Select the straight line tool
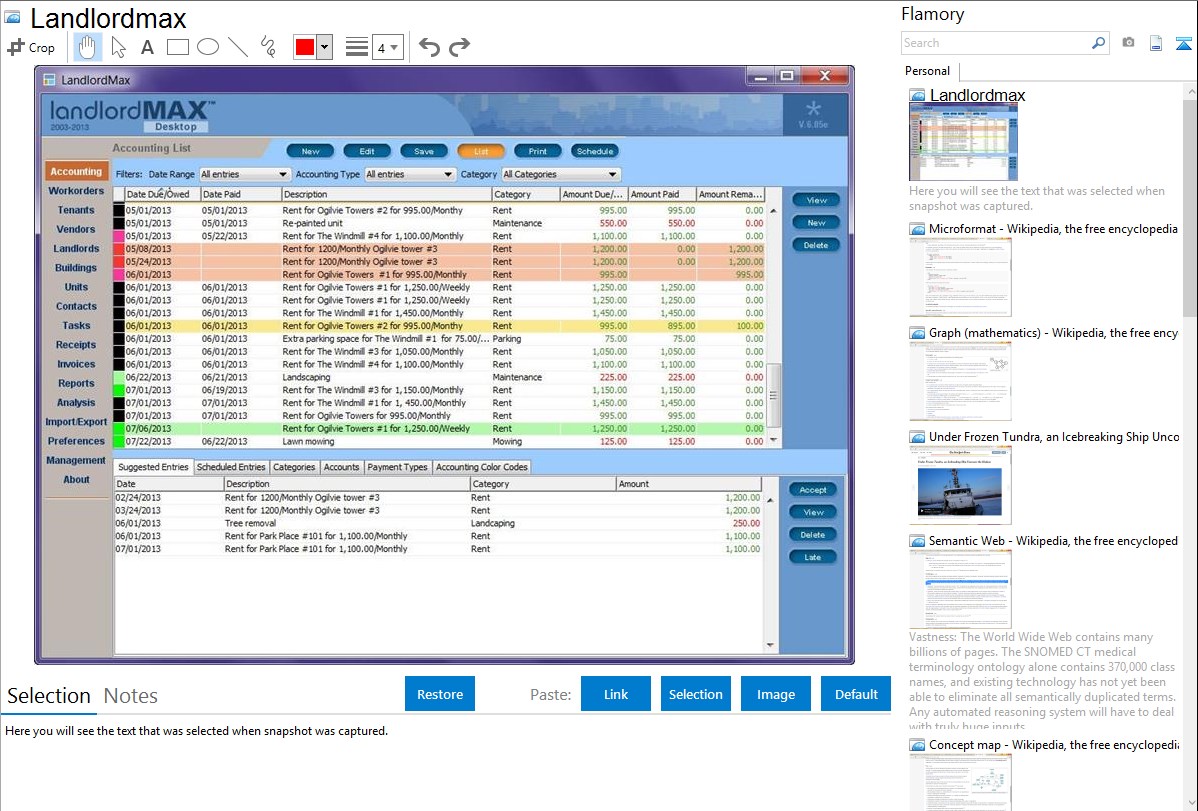 [x=238, y=47]
